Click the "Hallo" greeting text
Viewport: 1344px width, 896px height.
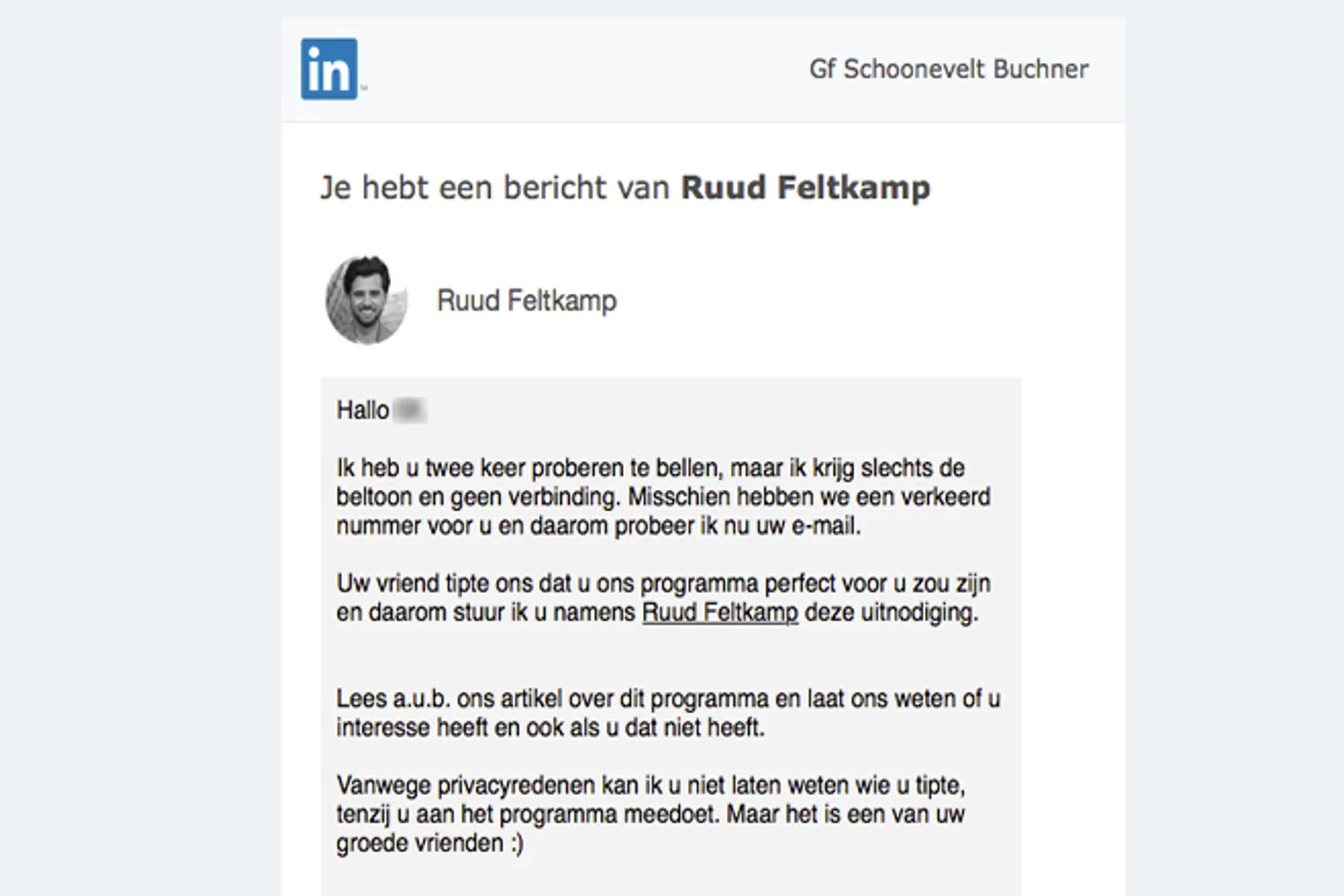362,409
